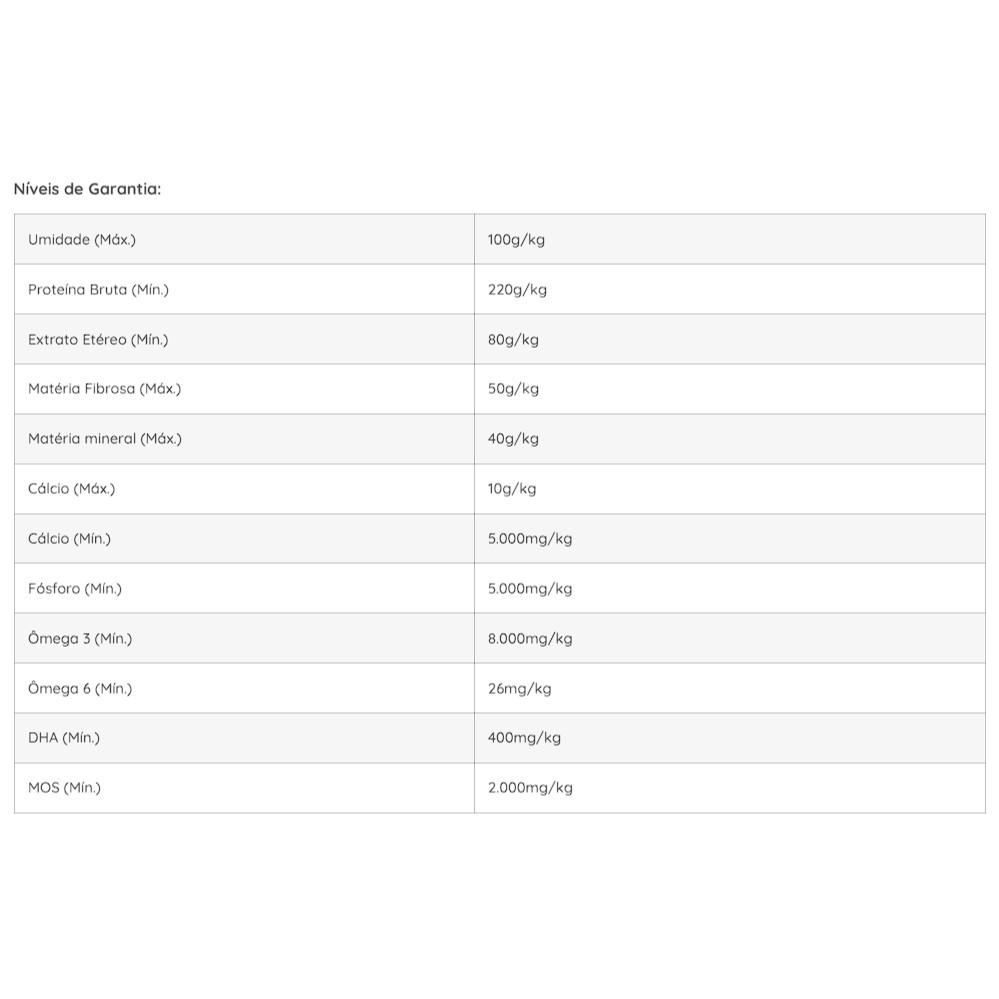Select the Cálcio (Mín.) label
The image size is (999, 999).
[x=70, y=539]
